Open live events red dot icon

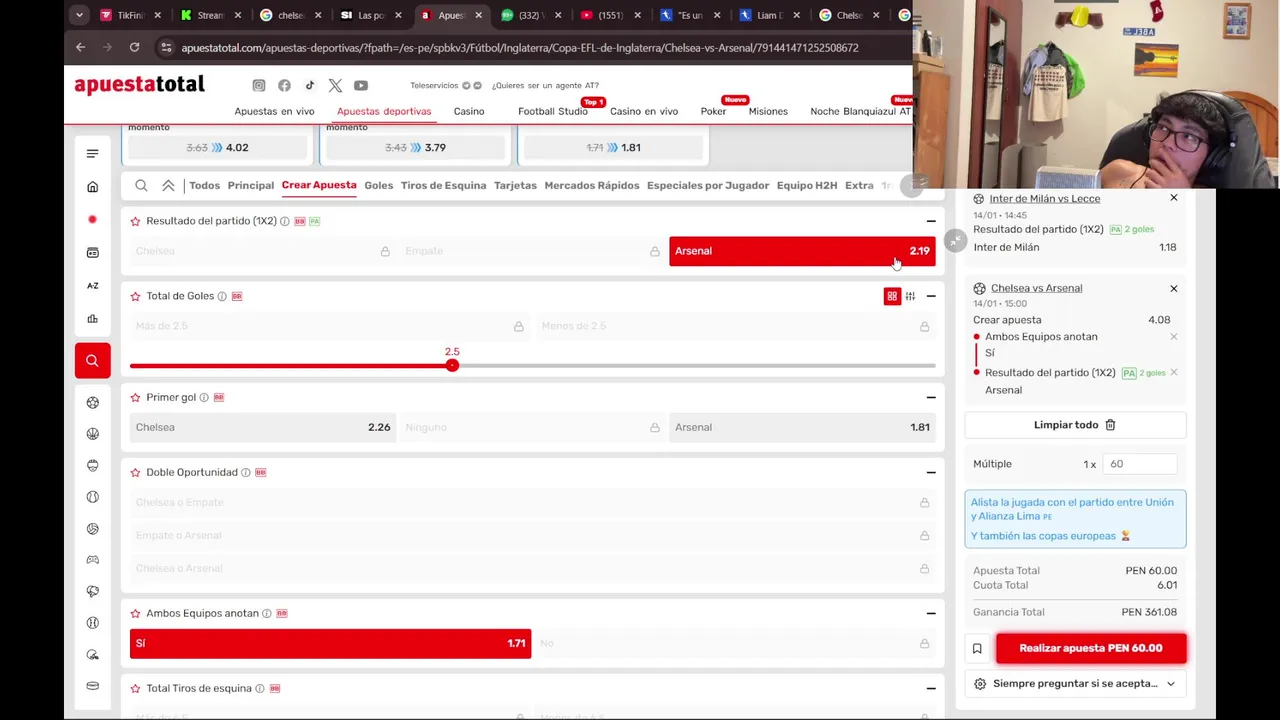point(92,219)
